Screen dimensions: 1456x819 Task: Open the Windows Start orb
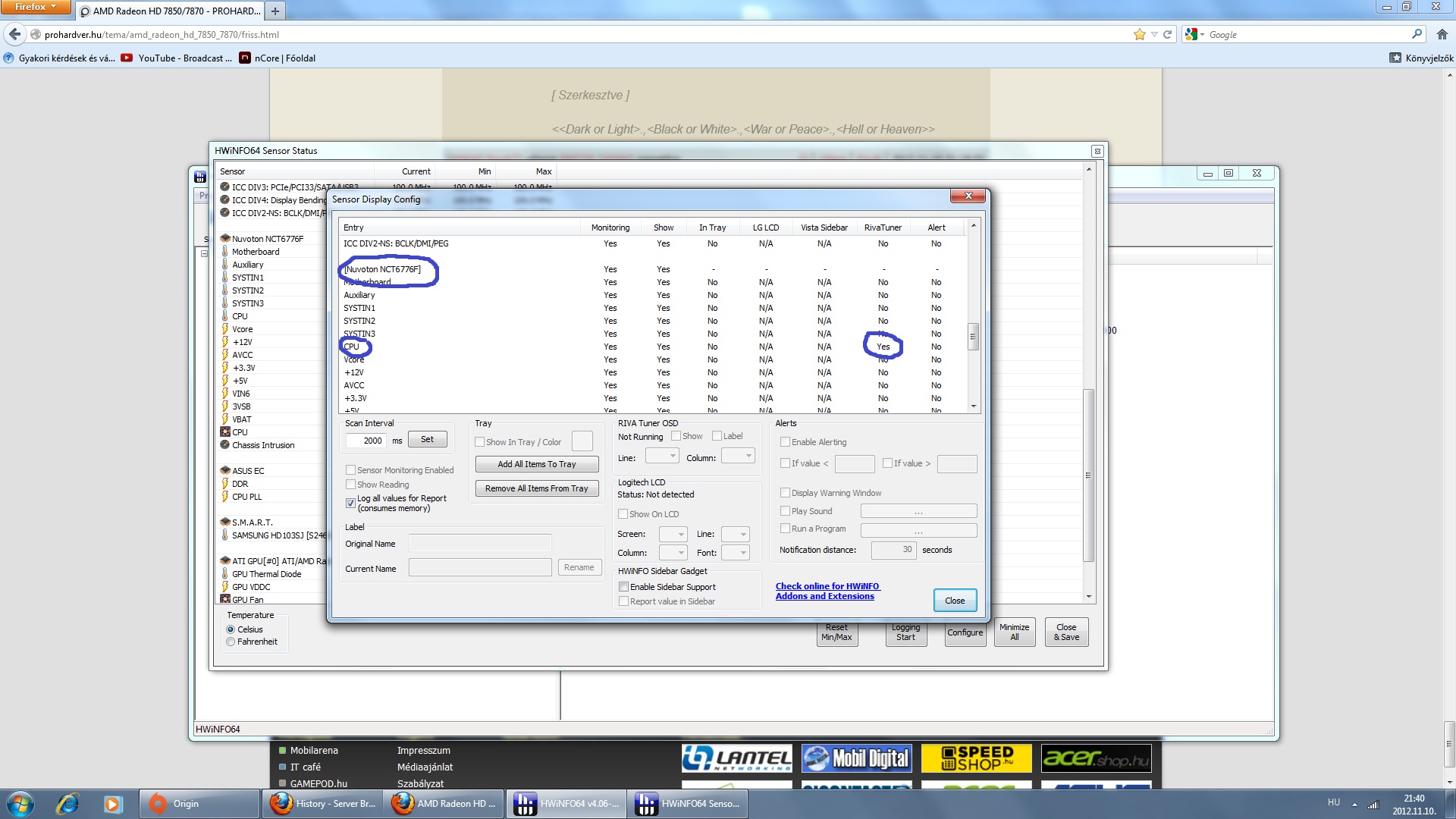(20, 803)
